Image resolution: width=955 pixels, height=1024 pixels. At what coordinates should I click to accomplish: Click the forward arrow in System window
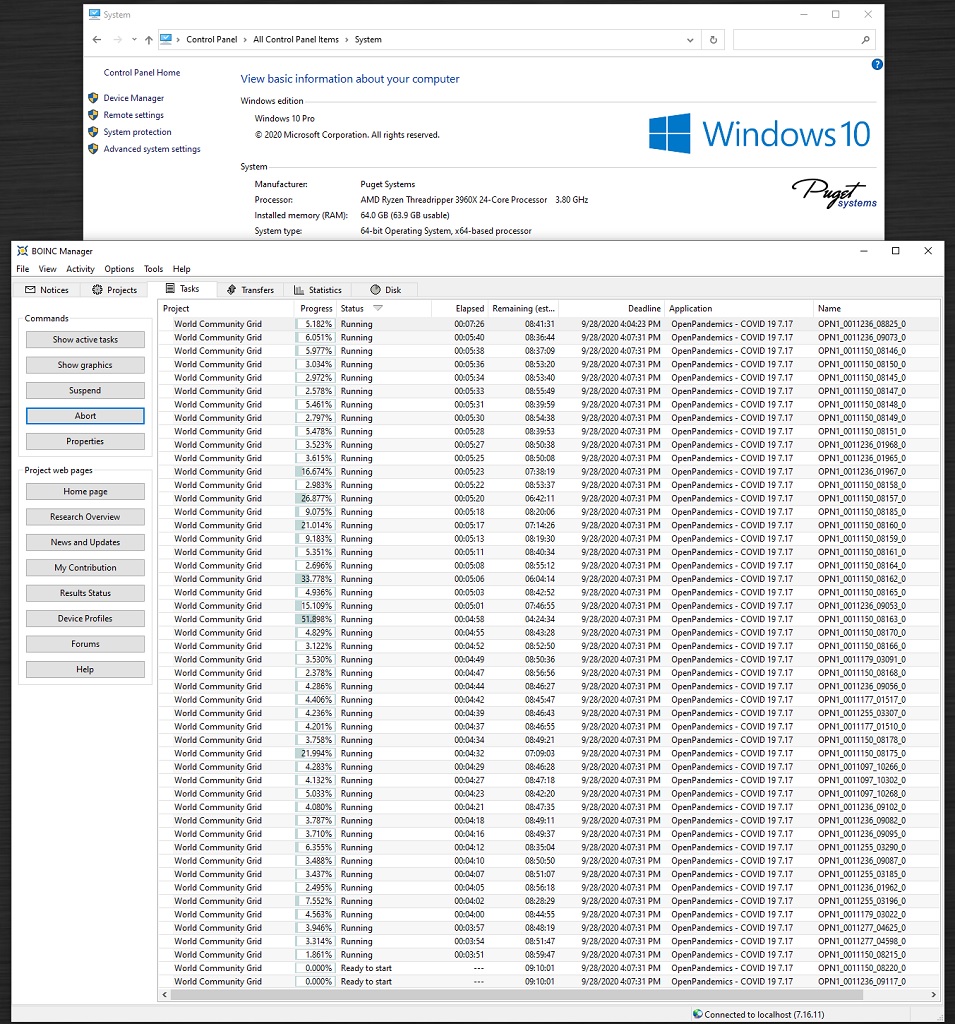point(118,40)
